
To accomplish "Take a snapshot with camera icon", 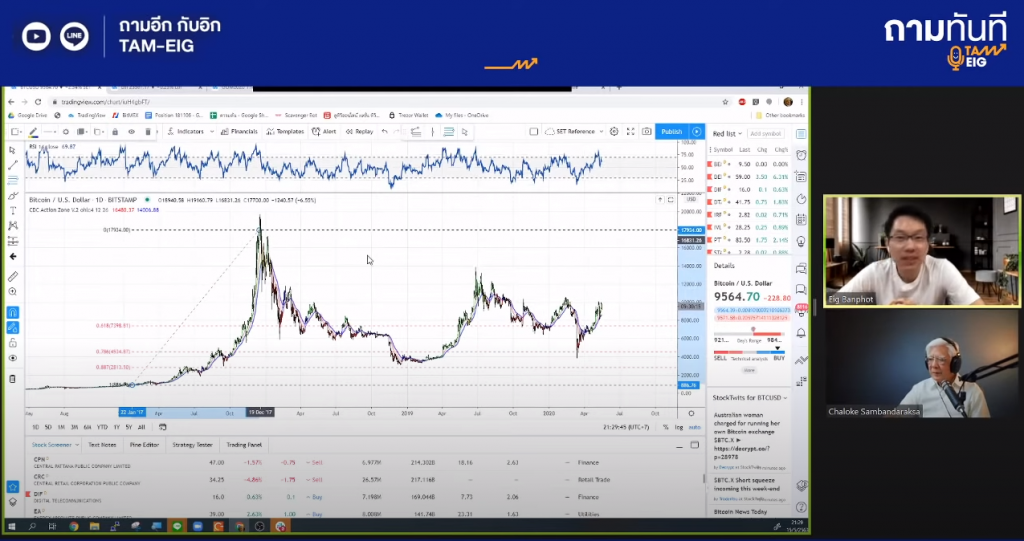I will (x=647, y=131).
